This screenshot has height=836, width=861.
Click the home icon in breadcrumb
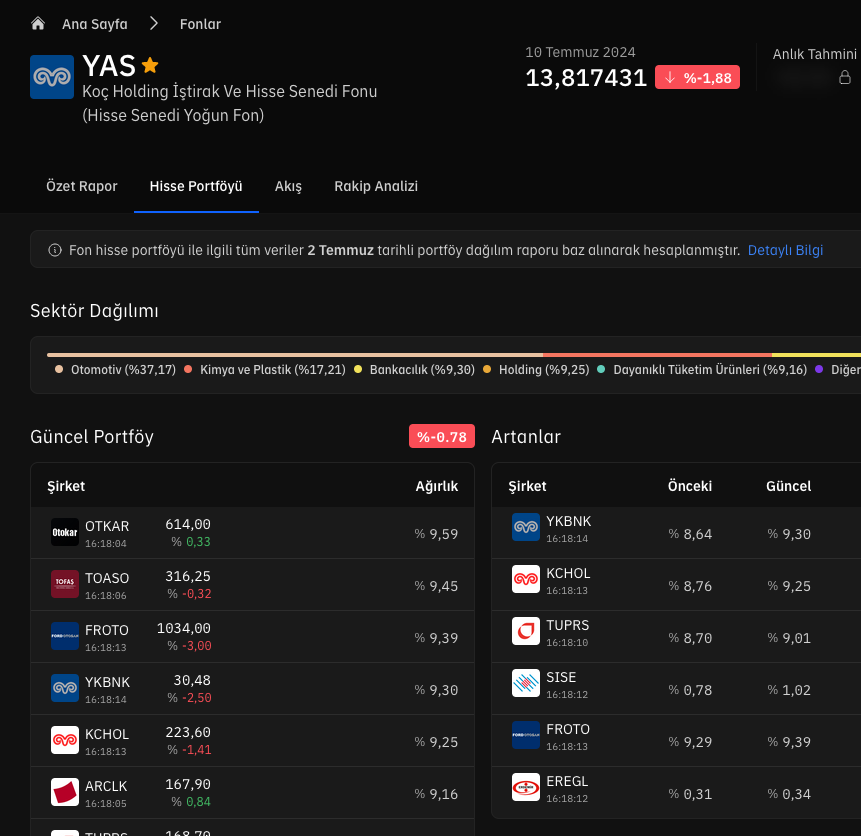click(38, 24)
